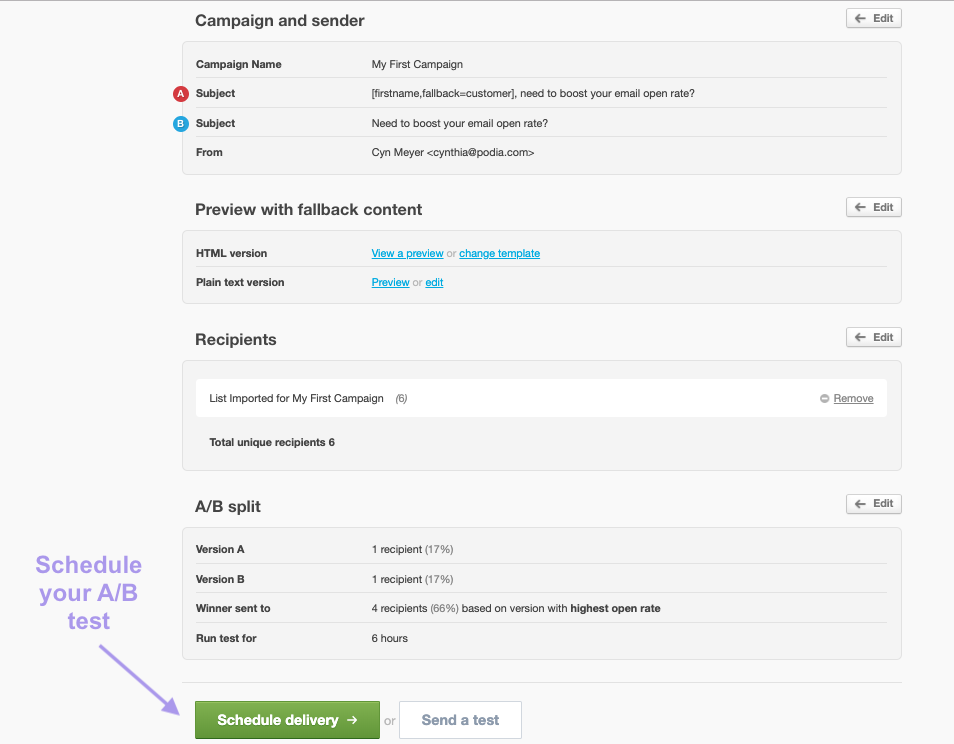This screenshot has width=954, height=744.
Task: Edit the Recipients list
Action: 873,337
